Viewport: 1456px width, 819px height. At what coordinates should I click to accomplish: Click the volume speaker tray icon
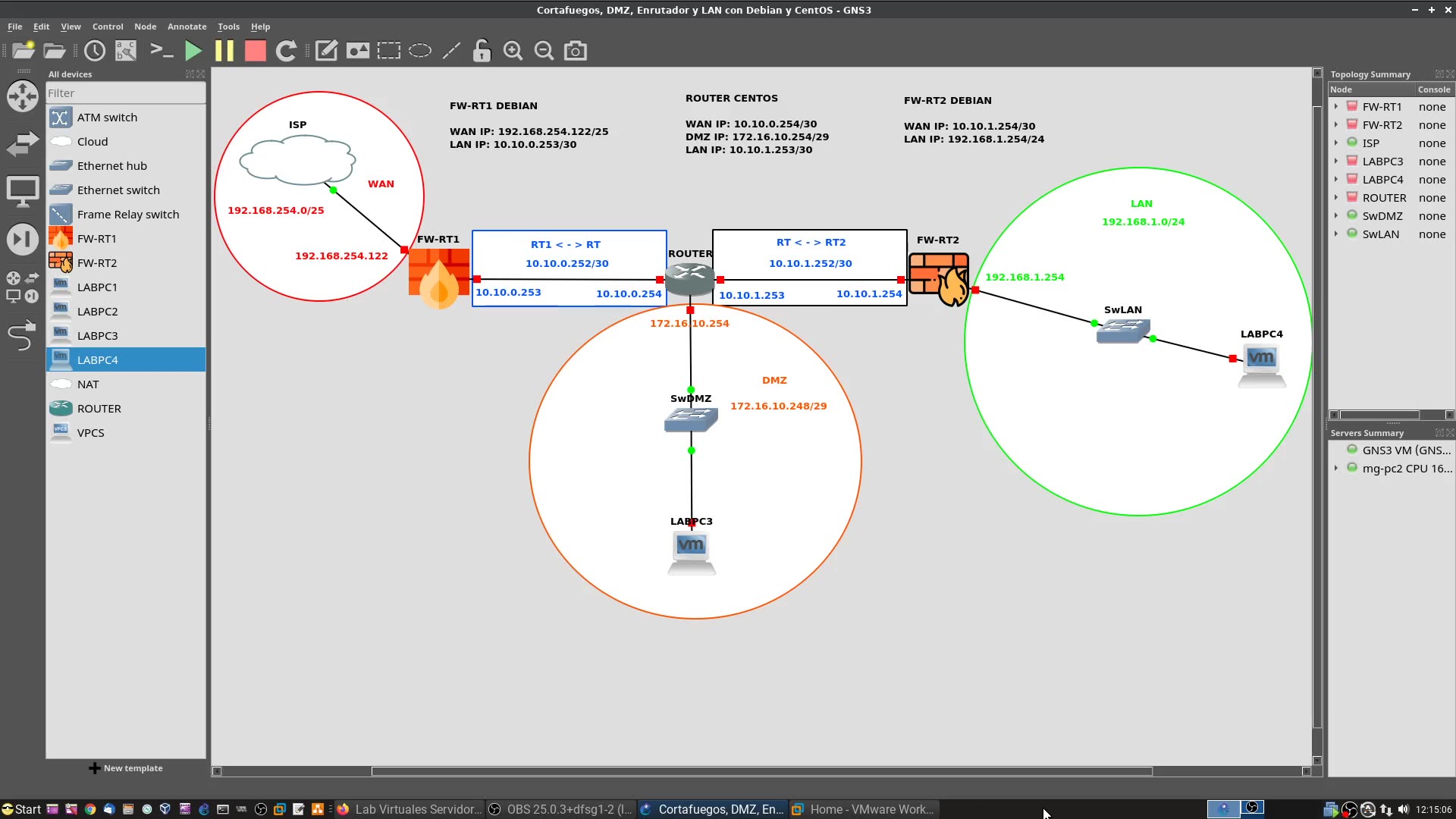[x=1404, y=809]
